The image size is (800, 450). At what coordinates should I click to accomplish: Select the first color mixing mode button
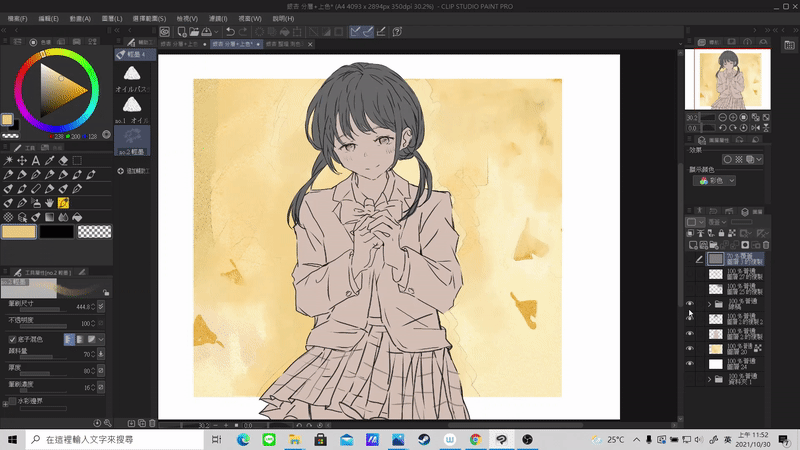(x=69, y=339)
